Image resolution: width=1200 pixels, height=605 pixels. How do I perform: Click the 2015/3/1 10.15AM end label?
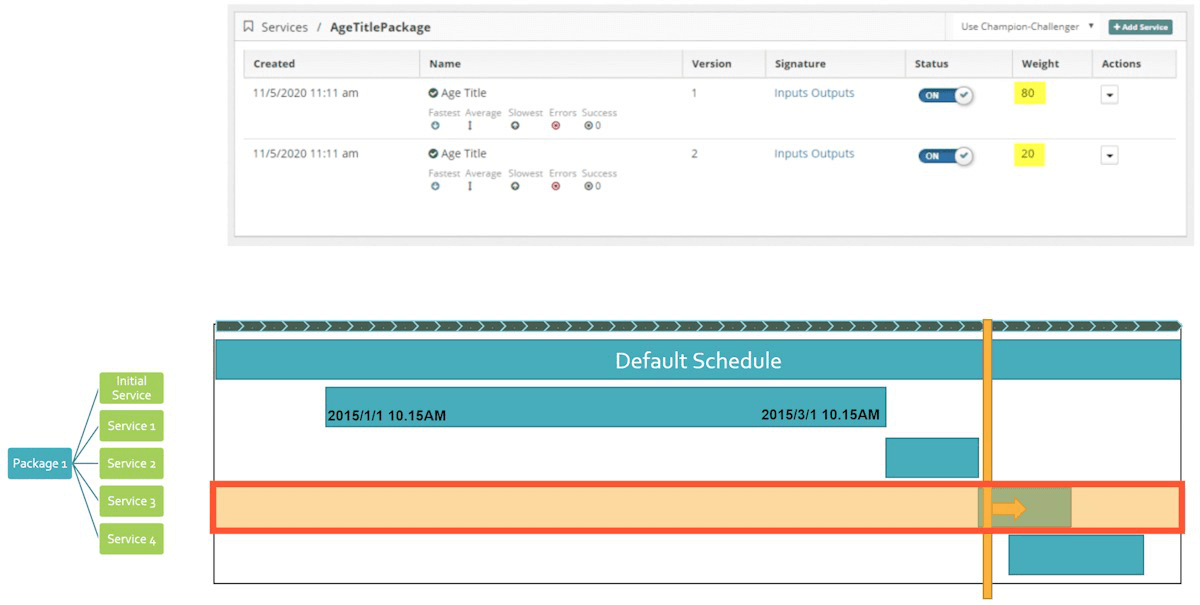[x=820, y=414]
